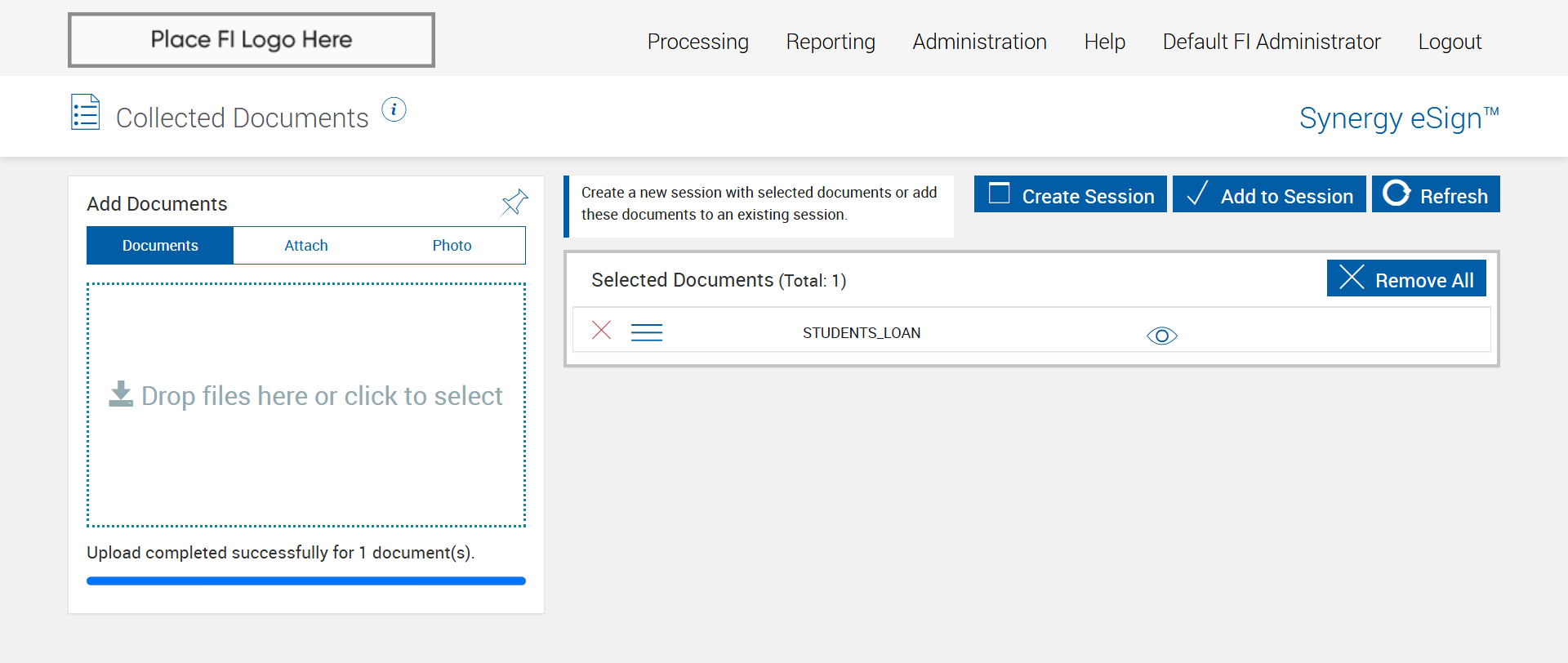Remove STUDENTS_LOAN using the red X icon
Image resolution: width=1568 pixels, height=663 pixels.
point(601,330)
